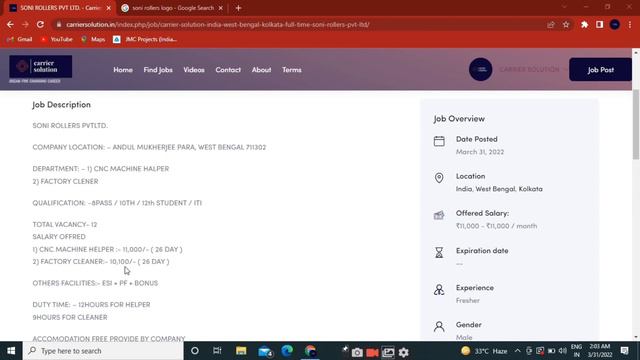
Task: Open Mail app on taskbar
Action: [x=265, y=351]
